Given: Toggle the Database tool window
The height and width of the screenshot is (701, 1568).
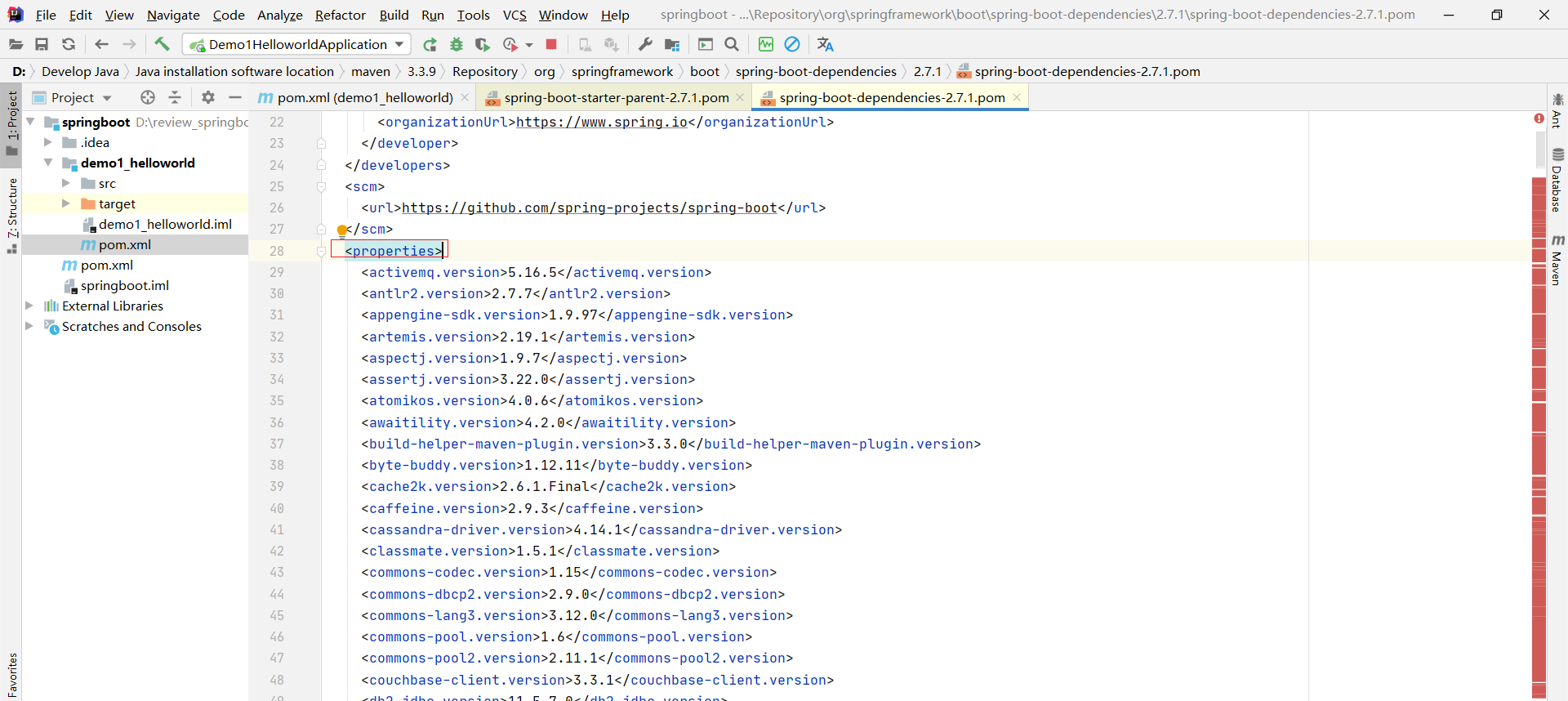Looking at the screenshot, I should coord(1557,180).
